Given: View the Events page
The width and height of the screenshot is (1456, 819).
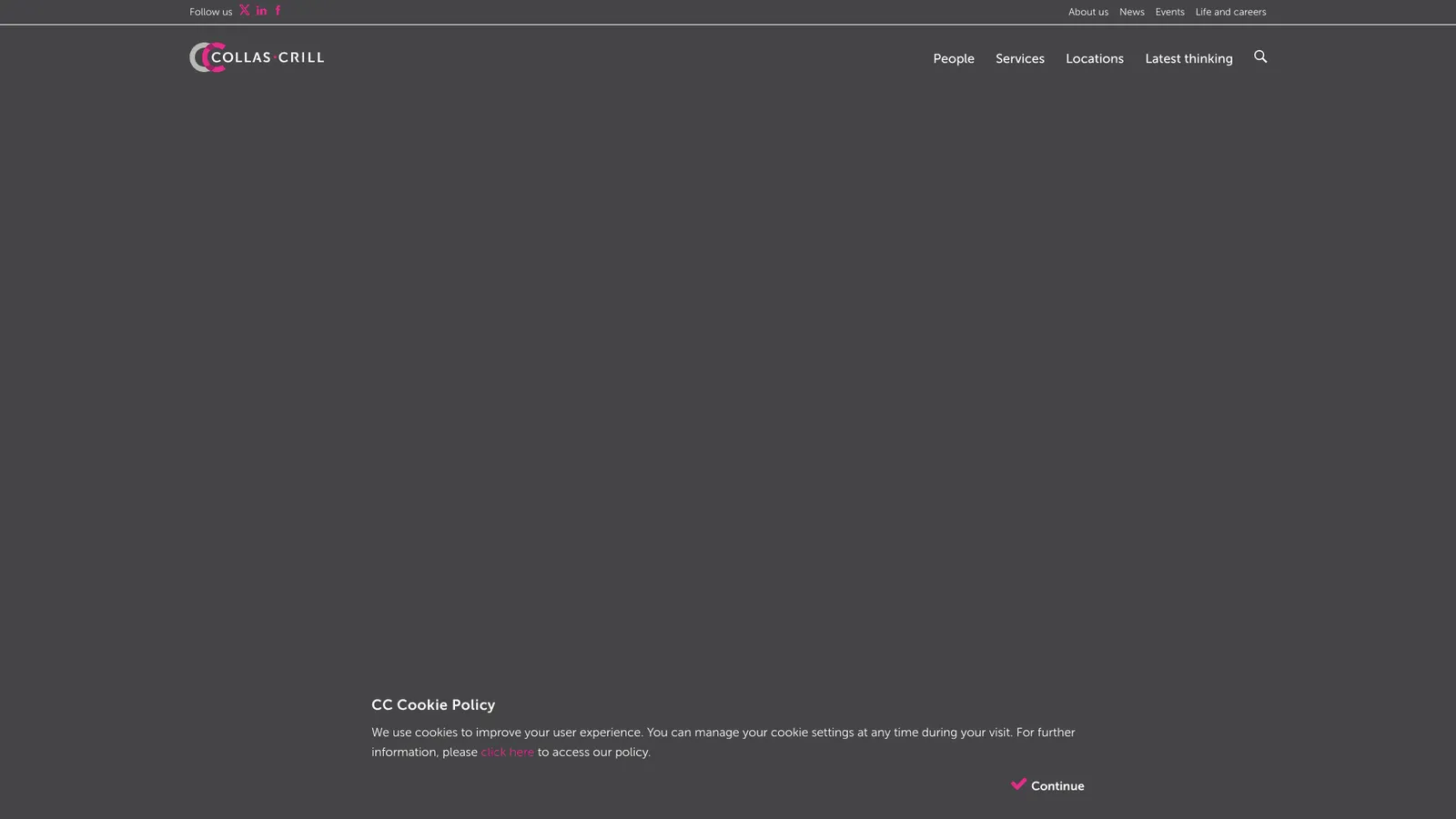Looking at the screenshot, I should [x=1170, y=12].
